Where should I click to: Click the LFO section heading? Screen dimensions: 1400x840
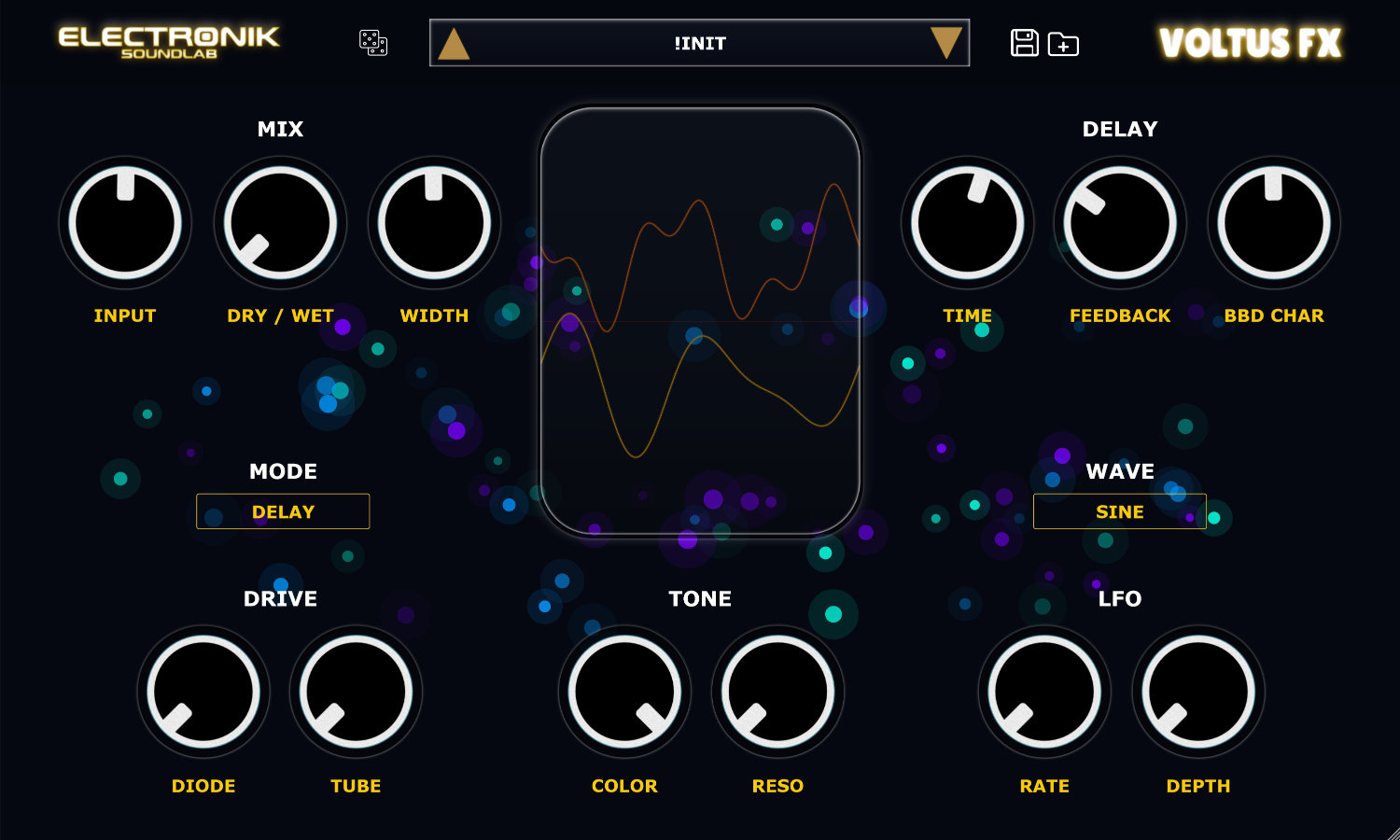[1120, 598]
